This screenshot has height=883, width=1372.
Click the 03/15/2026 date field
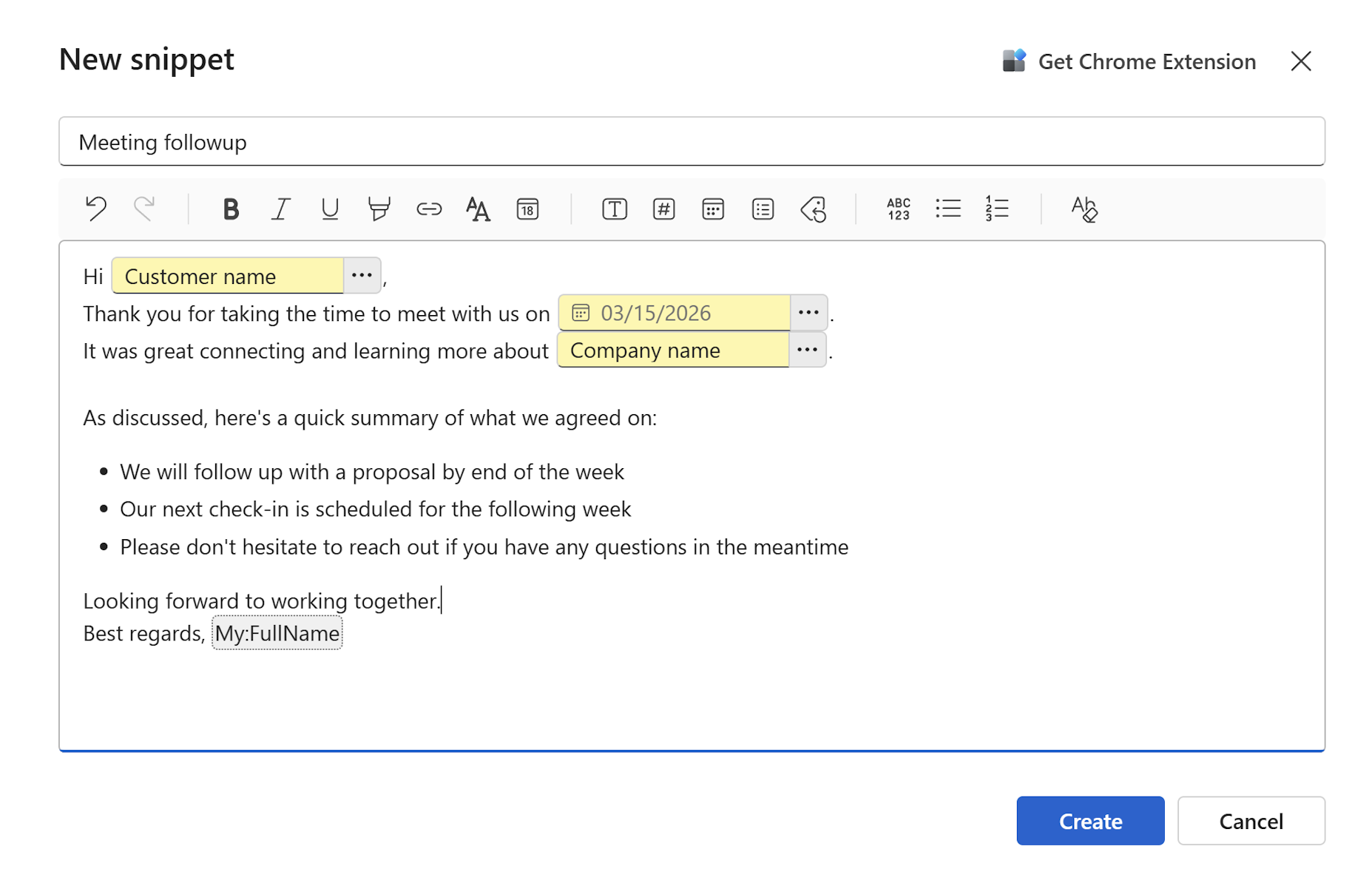tap(675, 313)
